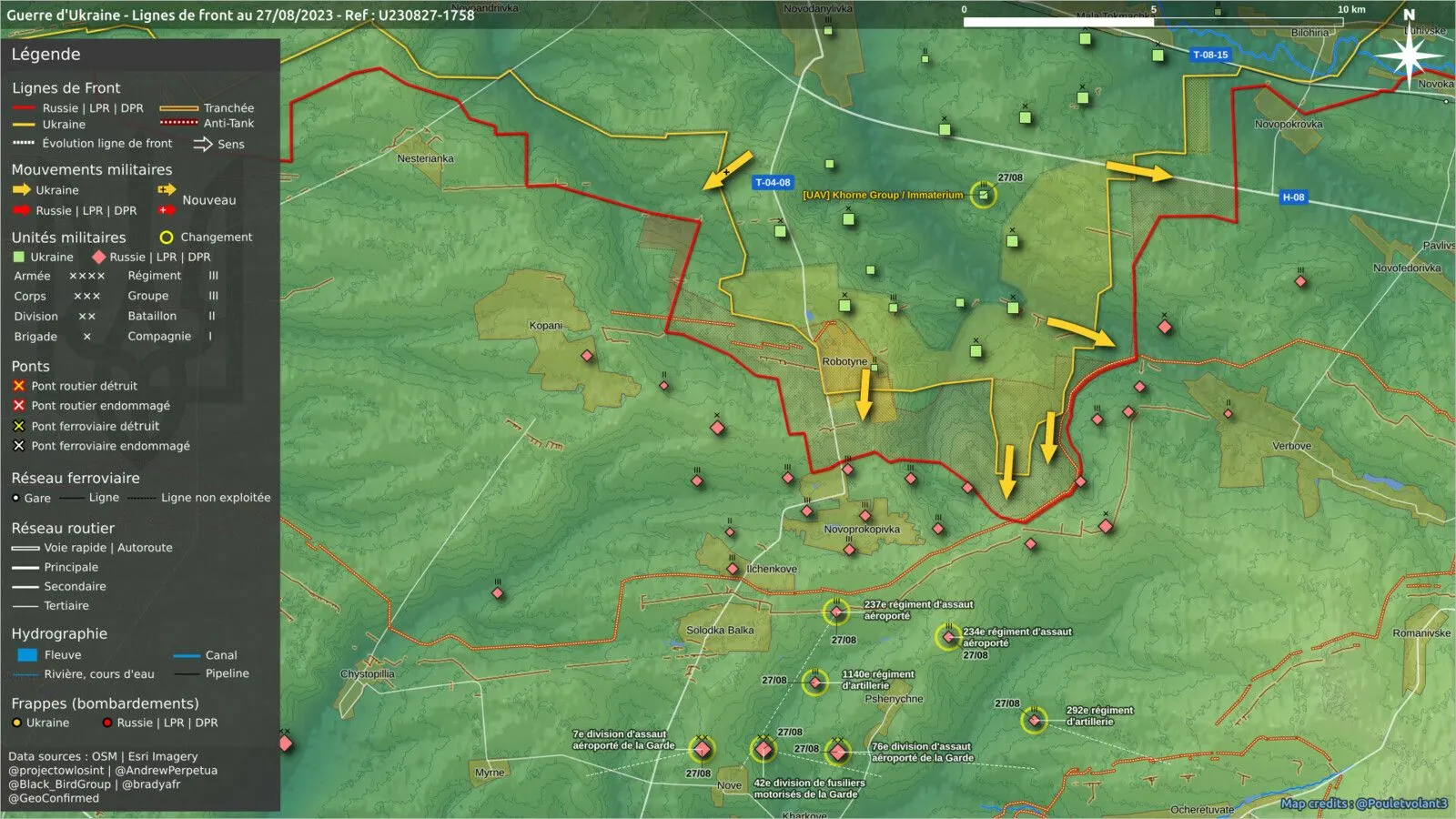Click the Pshenychne town label
1456x819 pixels.
(x=894, y=699)
